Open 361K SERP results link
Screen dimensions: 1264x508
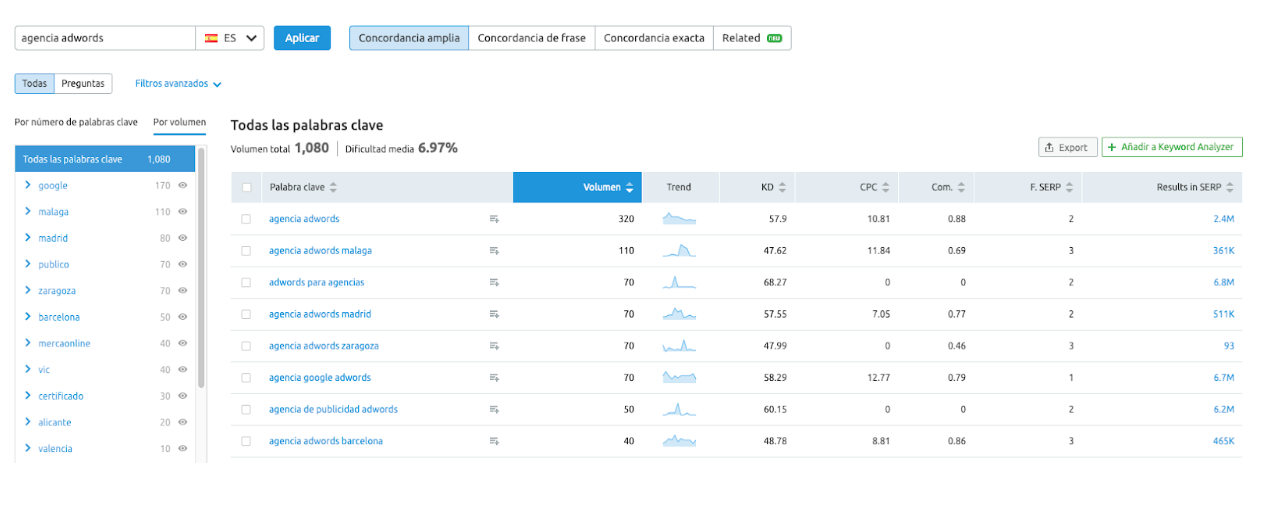click(1224, 251)
